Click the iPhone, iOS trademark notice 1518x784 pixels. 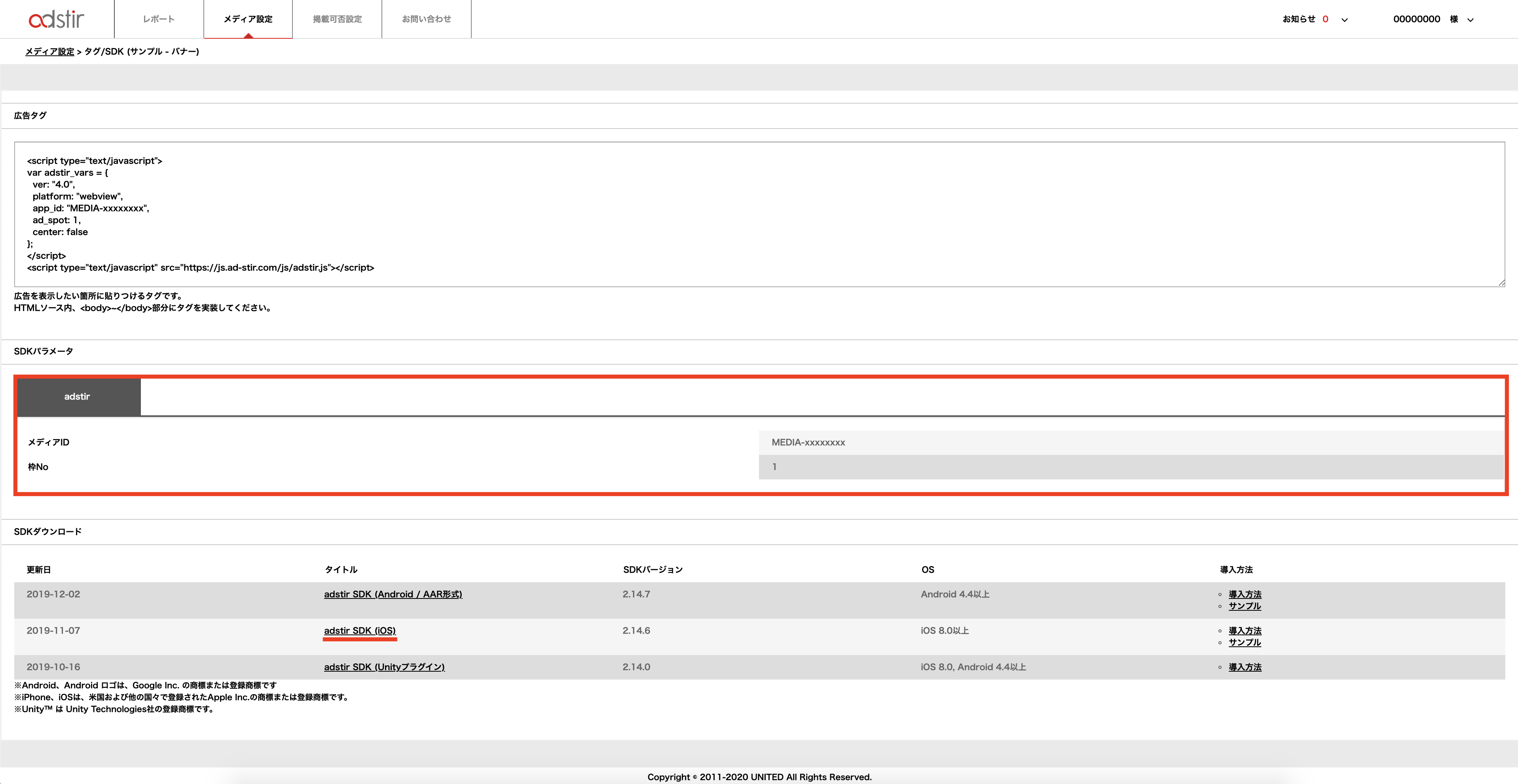pos(182,697)
